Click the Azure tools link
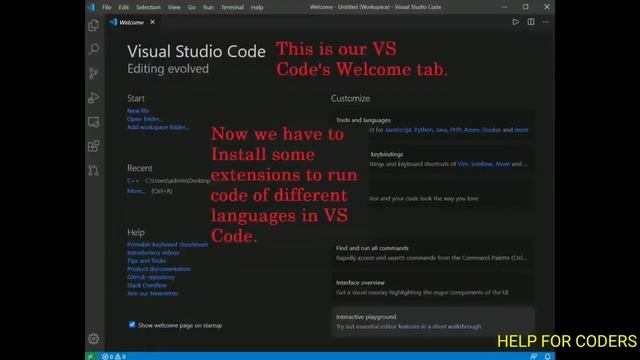The image size is (640, 360). 472,130
